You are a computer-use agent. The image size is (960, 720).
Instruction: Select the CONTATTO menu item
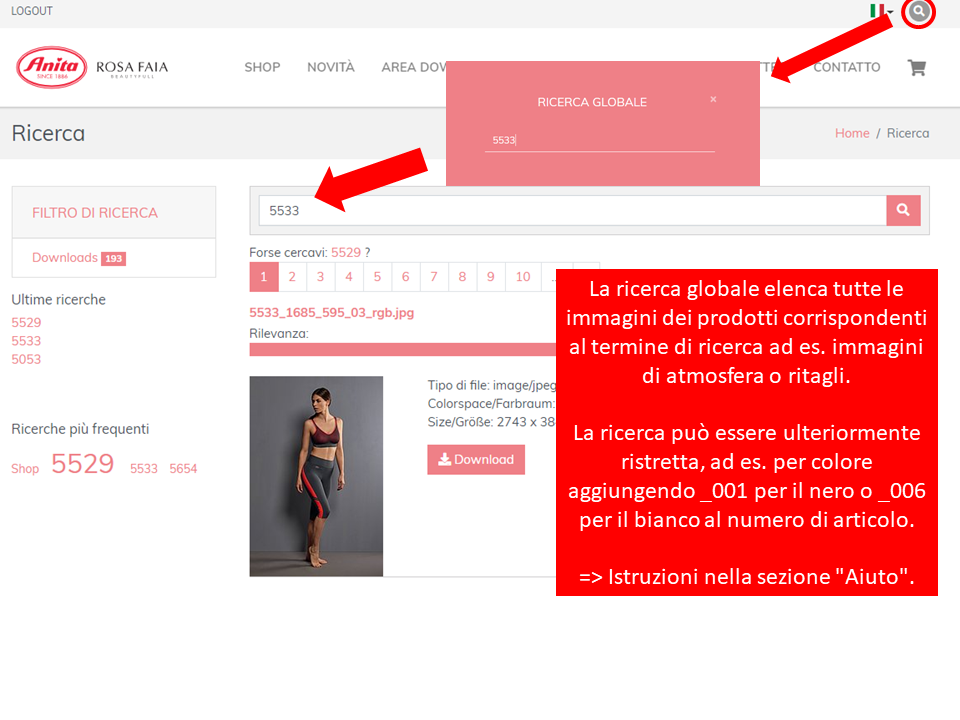[846, 67]
